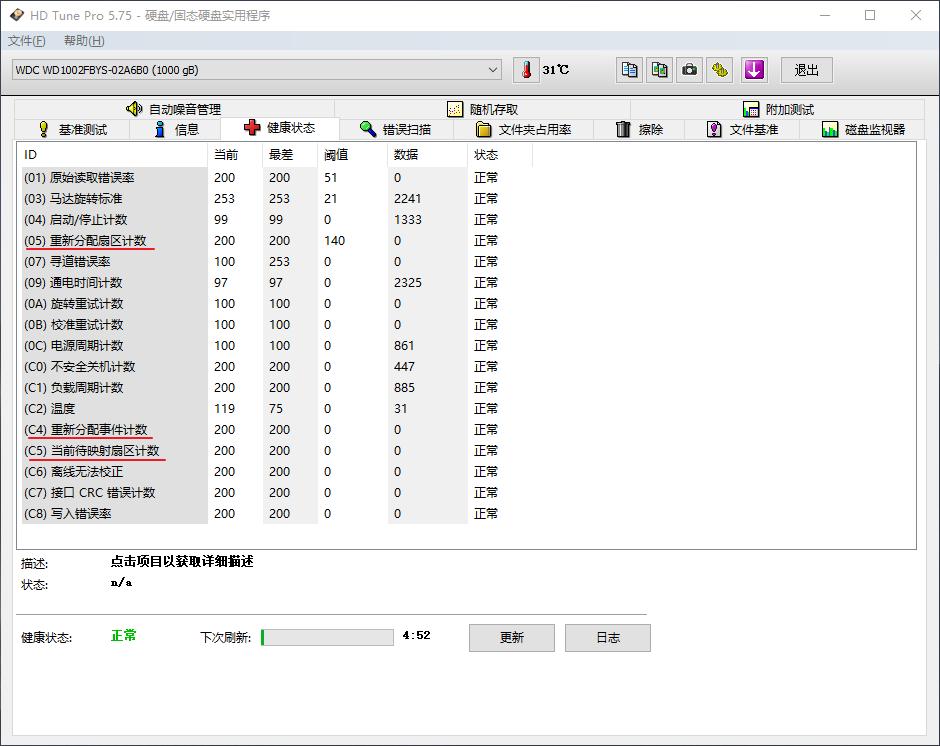Select row (C0) 不安全关机计数
This screenshot has width=940, height=746.
click(277, 366)
